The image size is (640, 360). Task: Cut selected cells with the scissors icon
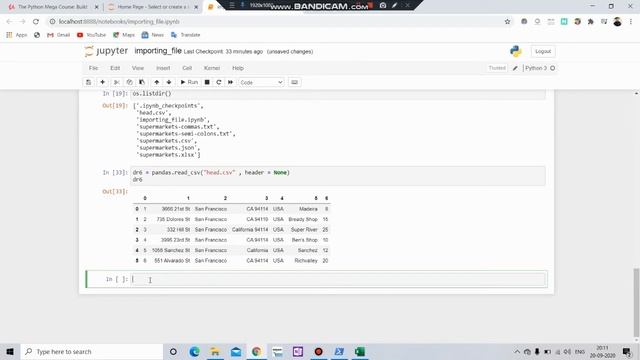(x=117, y=82)
